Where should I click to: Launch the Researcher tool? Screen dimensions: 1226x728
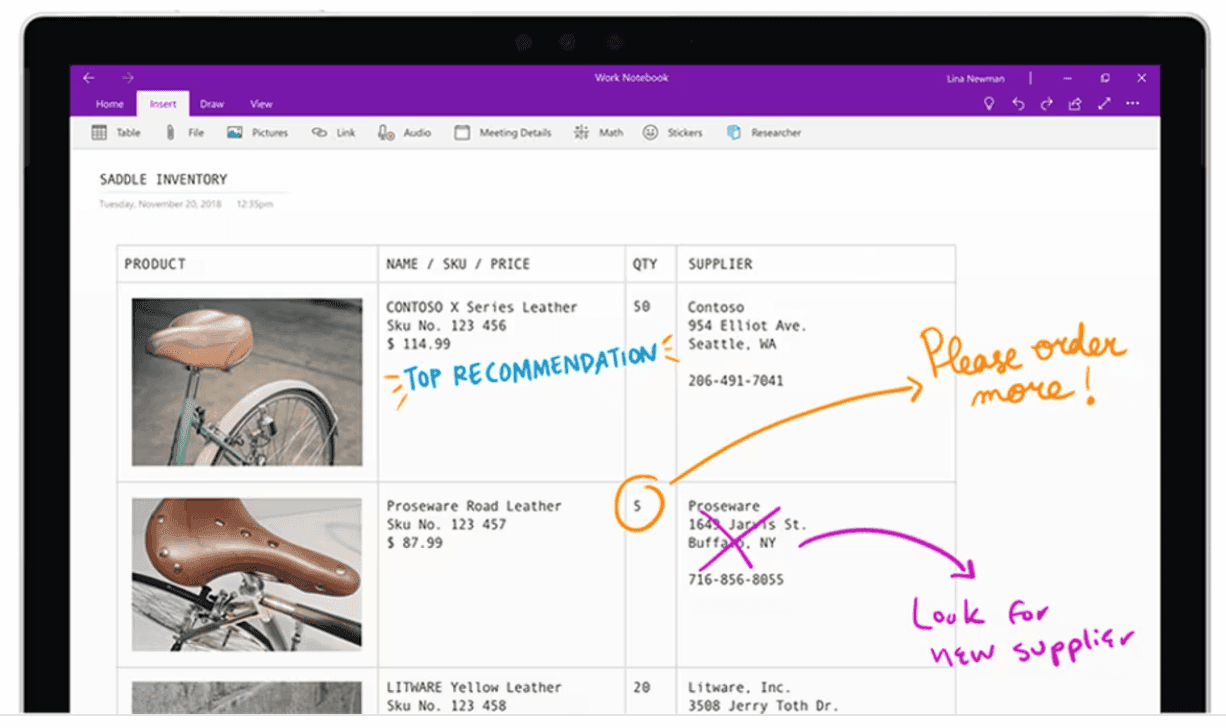[763, 133]
